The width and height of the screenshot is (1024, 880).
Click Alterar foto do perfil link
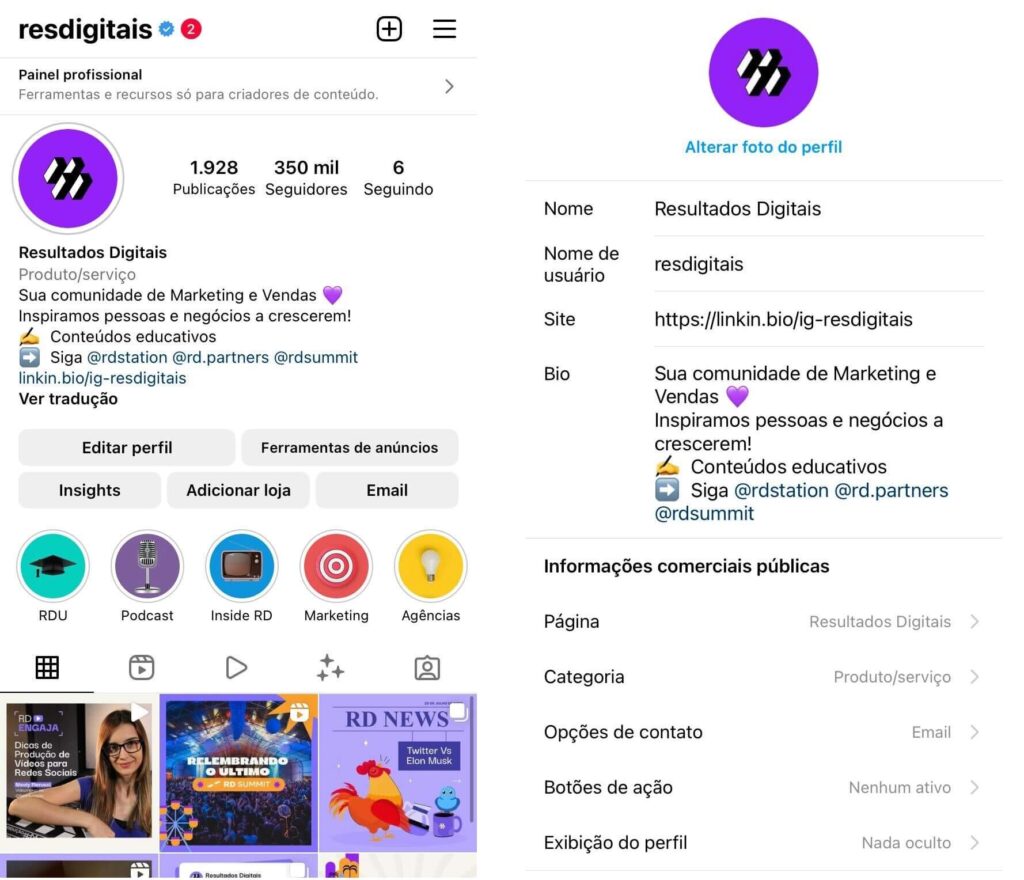pyautogui.click(x=763, y=147)
